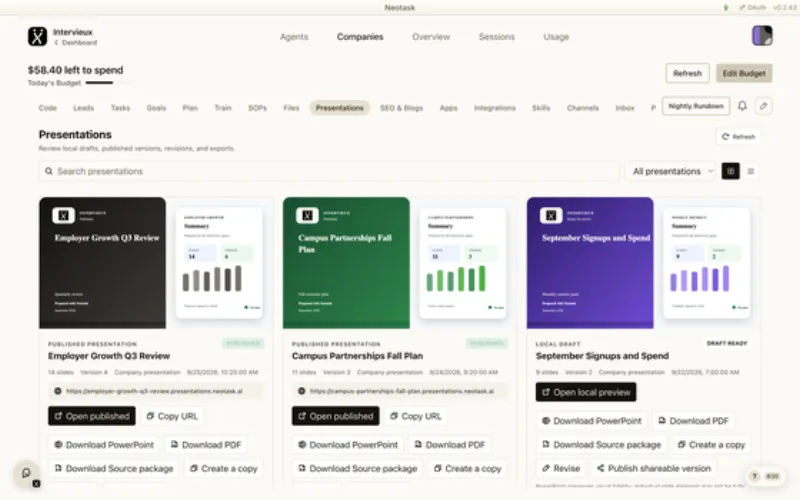Screen dimensions: 800x500
Task: Open the chat bubble icon at bottom left
Action: [26, 473]
